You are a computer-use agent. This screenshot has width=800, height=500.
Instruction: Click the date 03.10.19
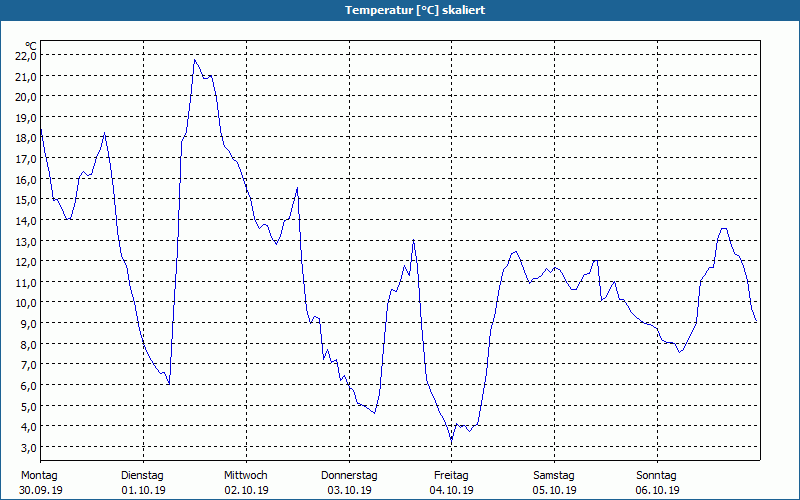pos(349,490)
